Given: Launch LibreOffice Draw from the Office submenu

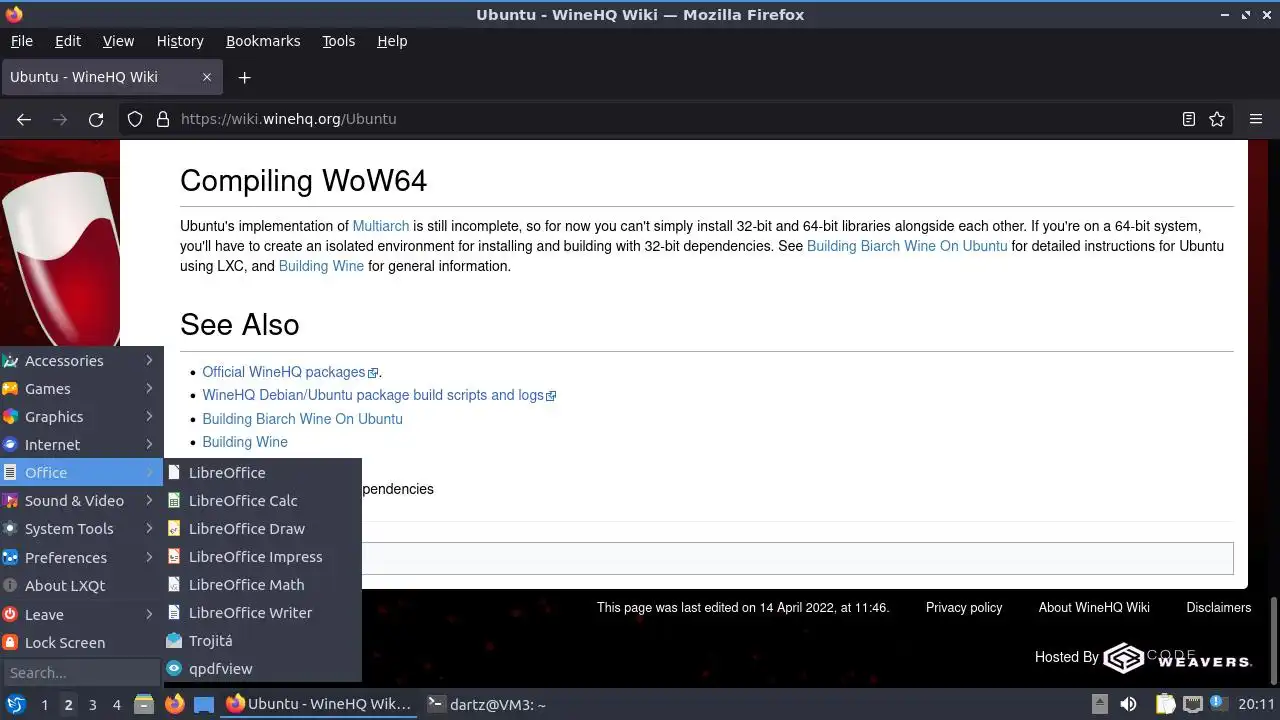Looking at the screenshot, I should (x=262, y=529).
